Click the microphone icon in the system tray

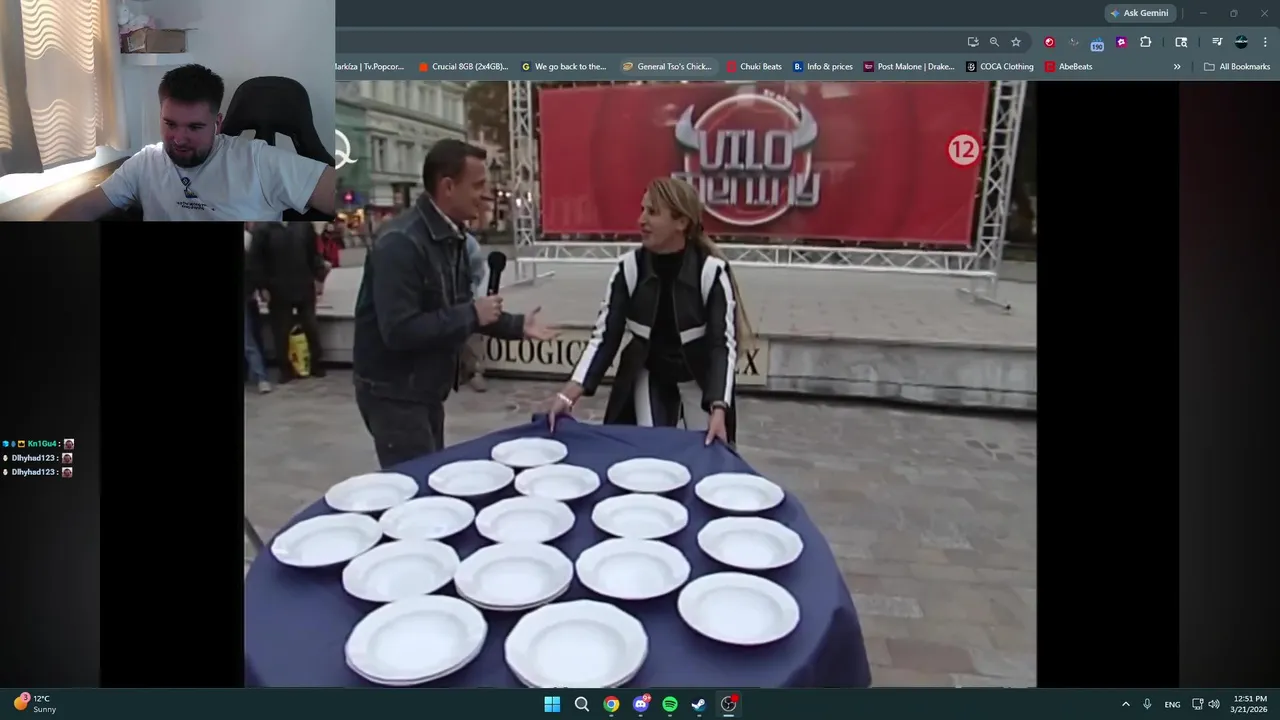[1147, 704]
